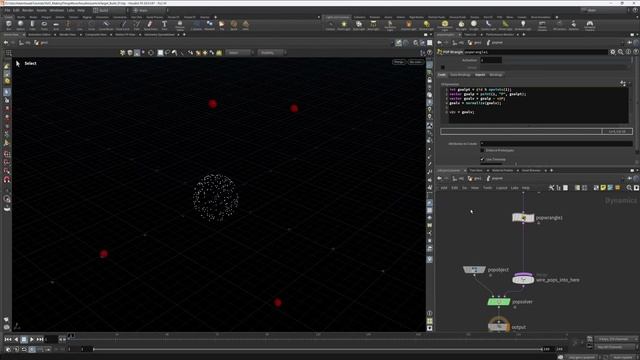Toggle the Group checkbox below Activation

[443, 67]
